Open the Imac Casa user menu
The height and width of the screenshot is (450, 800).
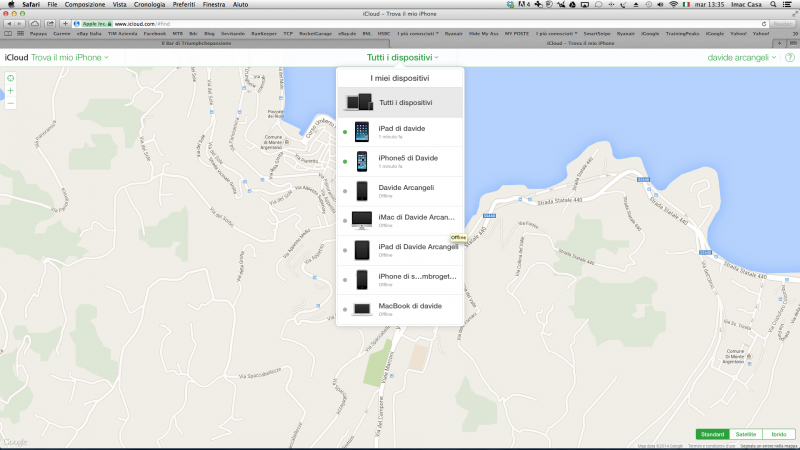pos(746,5)
